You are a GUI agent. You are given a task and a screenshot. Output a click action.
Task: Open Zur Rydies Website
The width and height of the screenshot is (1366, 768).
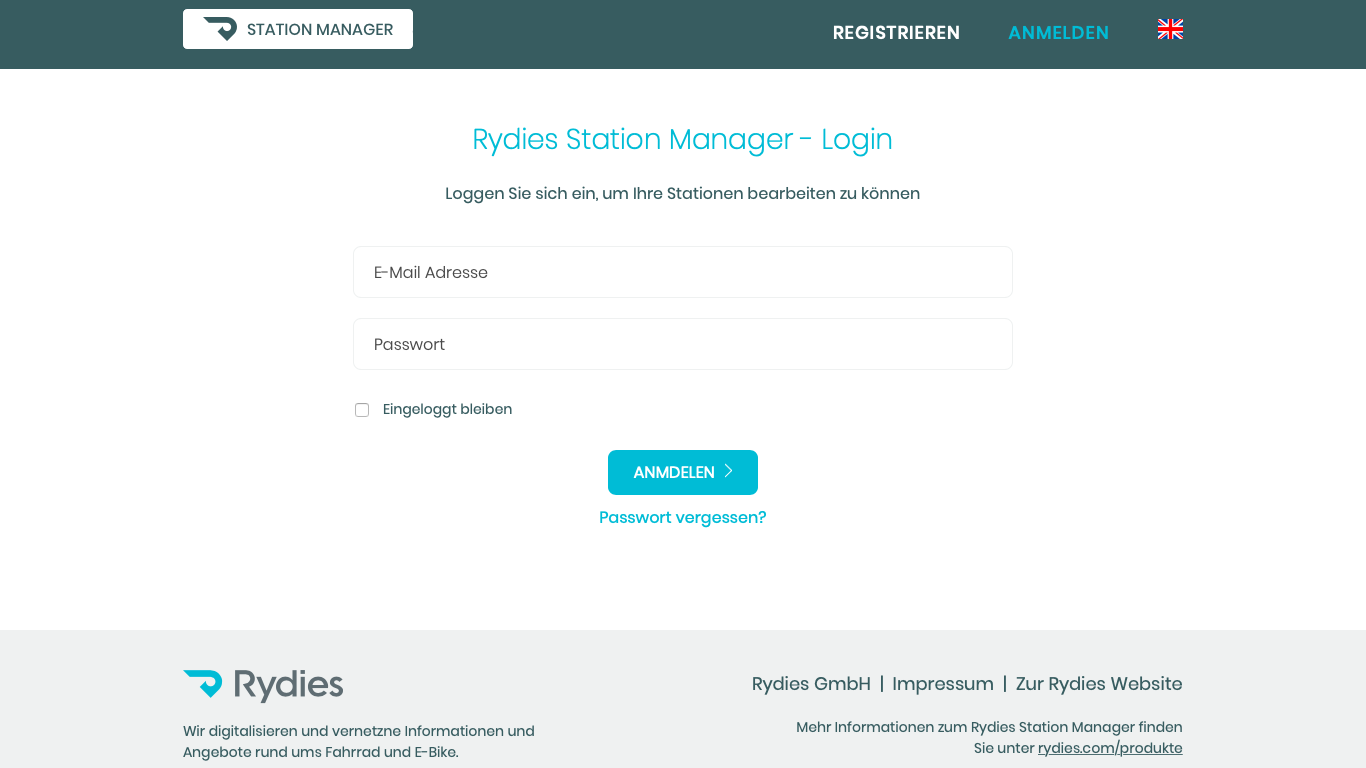tap(1098, 684)
